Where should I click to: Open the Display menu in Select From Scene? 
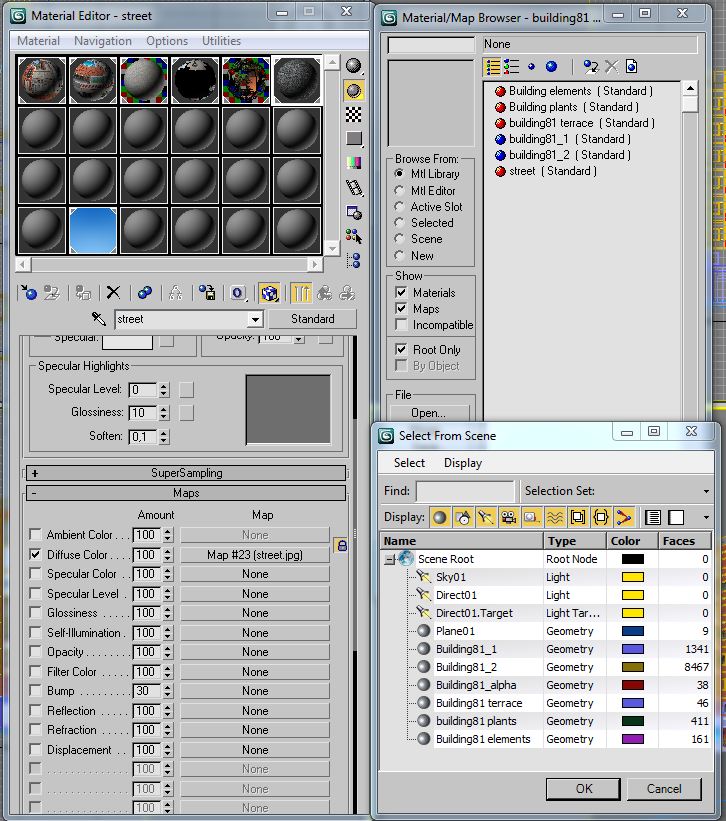[x=463, y=463]
